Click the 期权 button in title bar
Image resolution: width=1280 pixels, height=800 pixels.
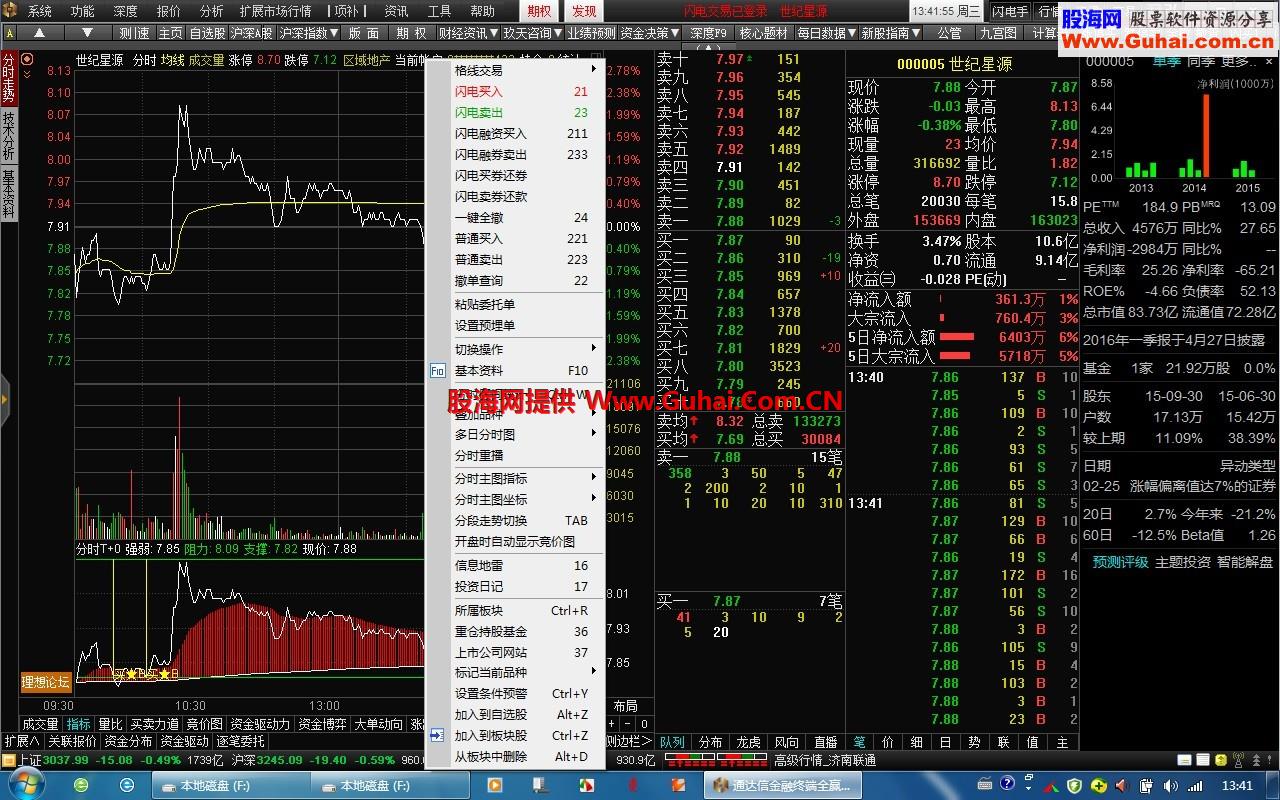(539, 11)
